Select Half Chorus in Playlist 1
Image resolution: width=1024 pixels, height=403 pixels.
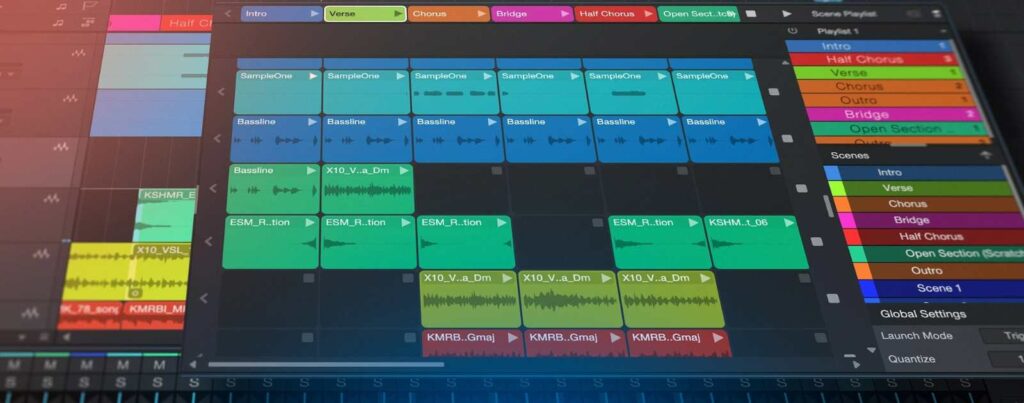(x=864, y=59)
